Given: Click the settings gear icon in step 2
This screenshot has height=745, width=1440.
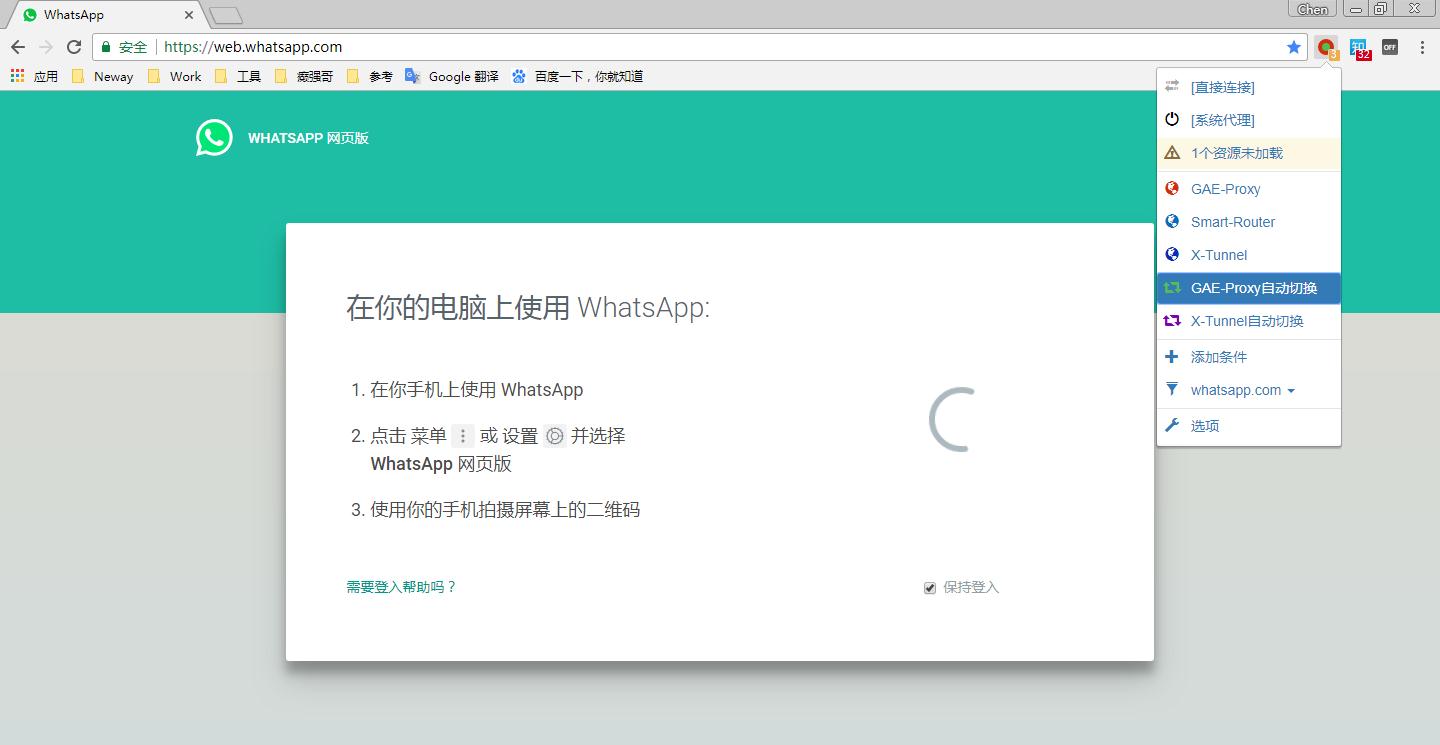Looking at the screenshot, I should (555, 436).
